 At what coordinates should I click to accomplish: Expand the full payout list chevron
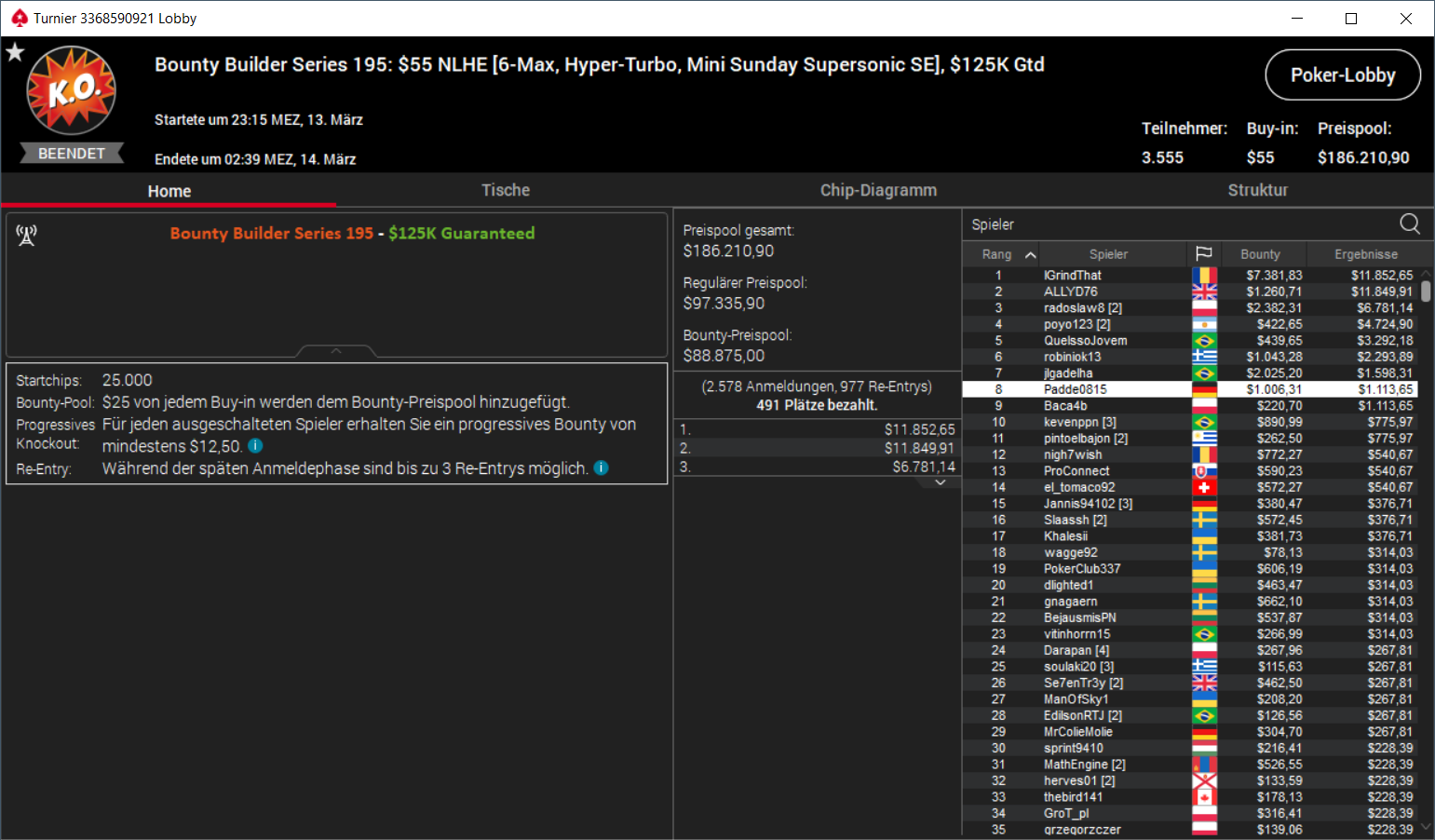tap(941, 482)
